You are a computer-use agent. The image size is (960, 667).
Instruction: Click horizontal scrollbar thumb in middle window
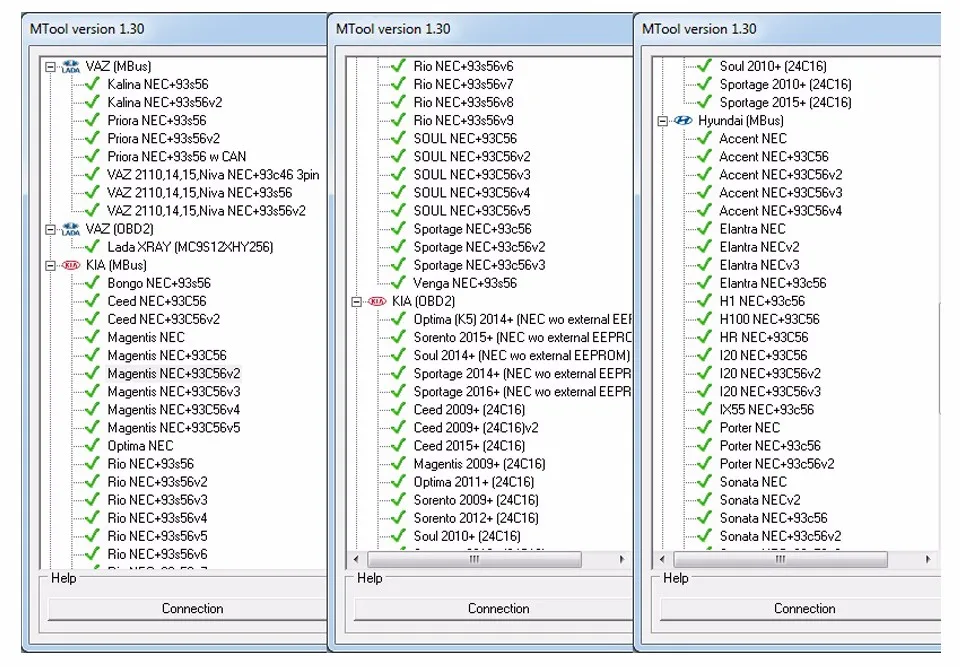[x=474, y=559]
